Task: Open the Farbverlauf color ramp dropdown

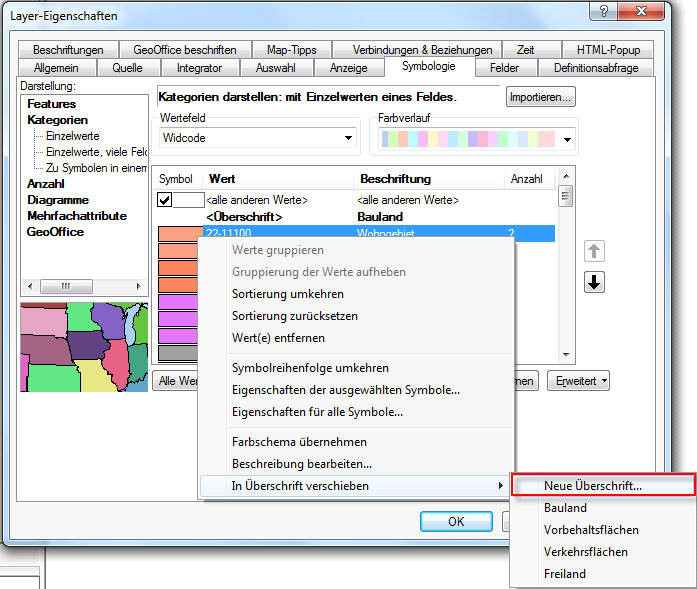Action: [475, 139]
